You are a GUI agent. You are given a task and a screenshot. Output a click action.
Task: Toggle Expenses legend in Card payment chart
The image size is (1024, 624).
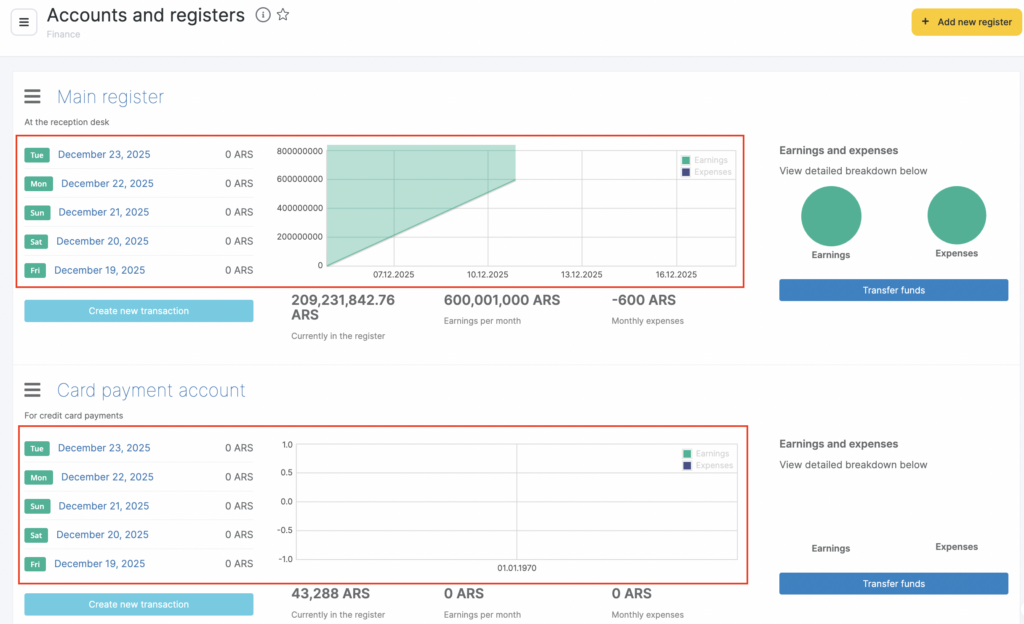pyautogui.click(x=706, y=466)
